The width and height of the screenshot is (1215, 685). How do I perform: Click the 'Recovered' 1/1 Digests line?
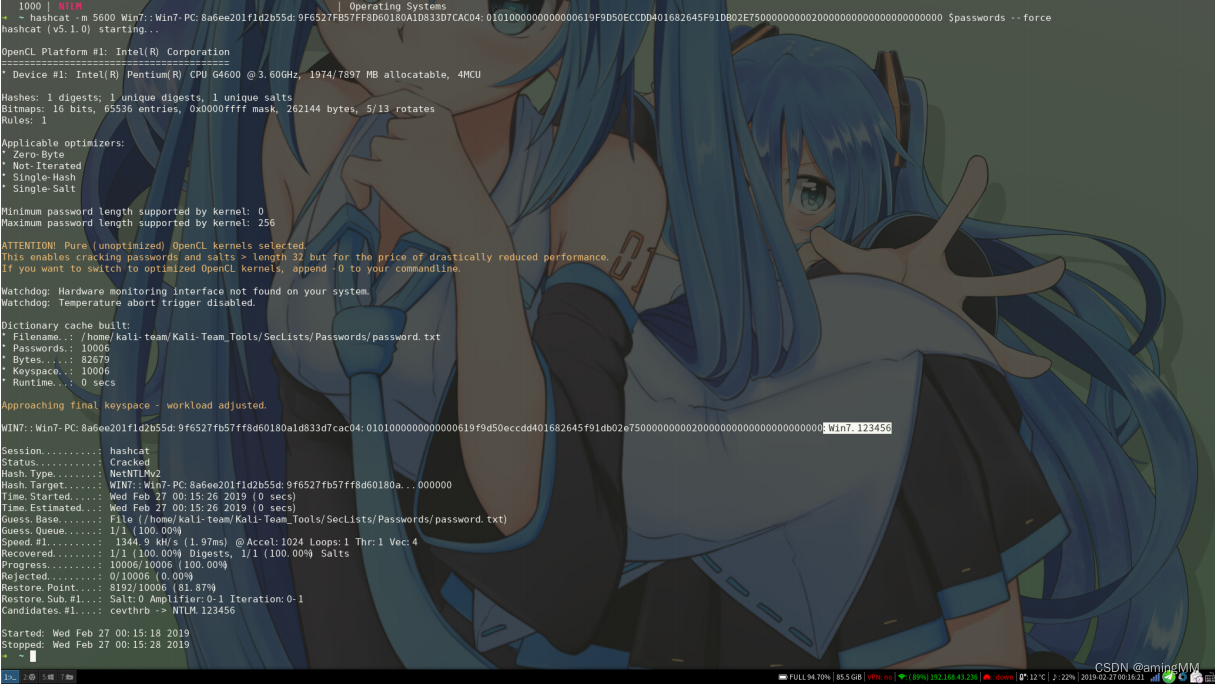pyautogui.click(x=175, y=553)
